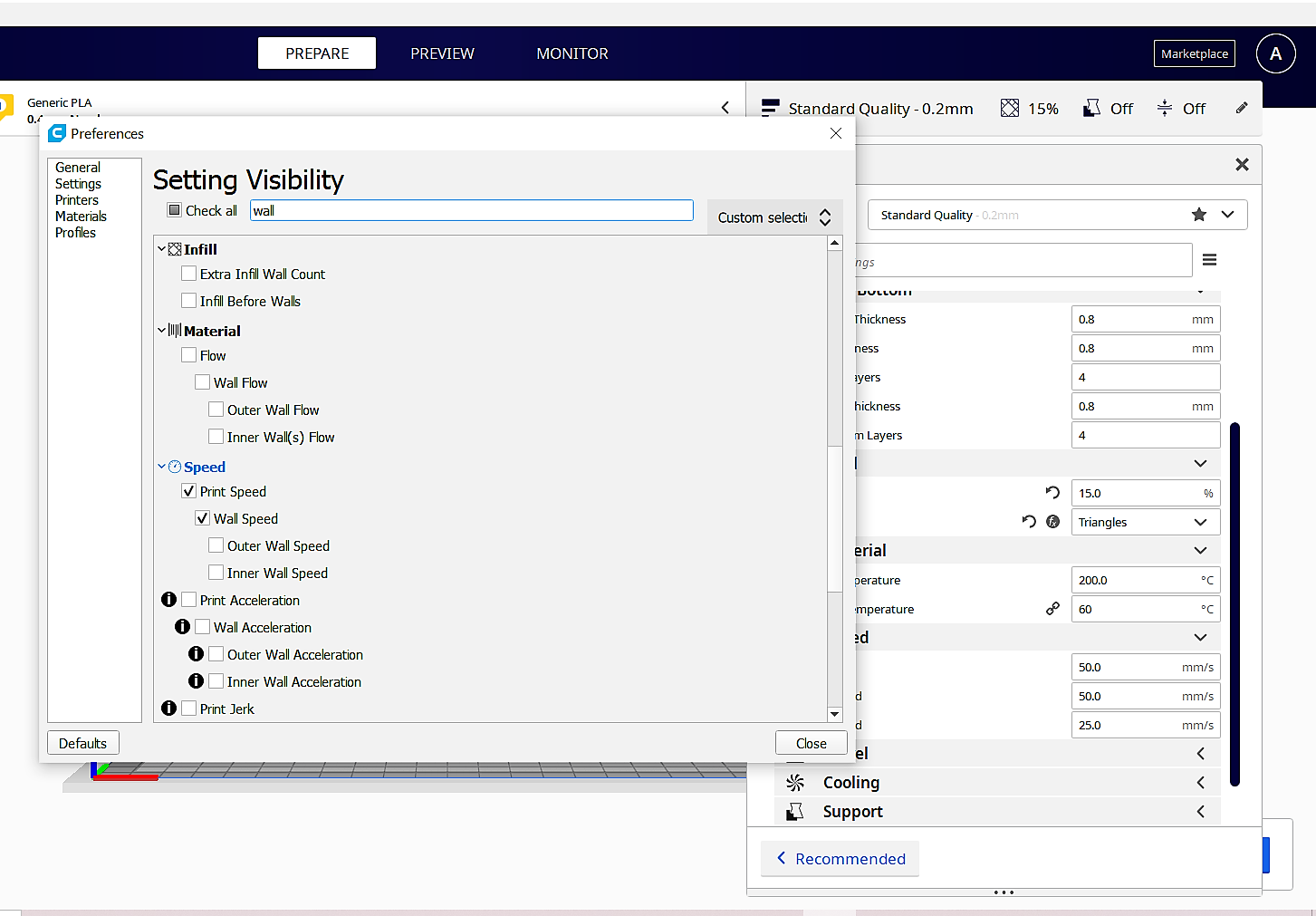Viewport: 1316px width, 916px height.
Task: Reset the infill density 15.0 value
Action: pos(1052,493)
